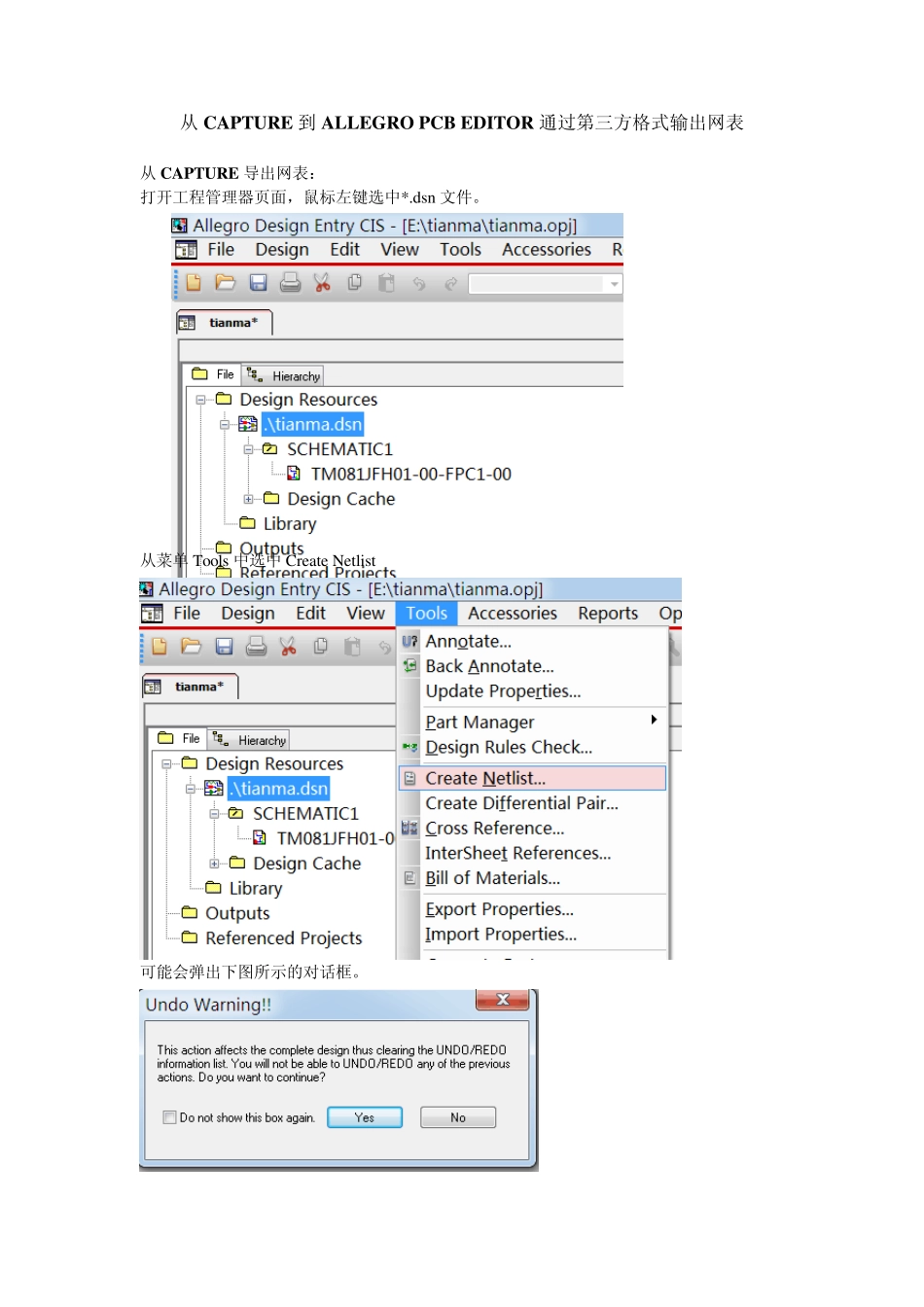Click New document icon in upper Capture window
924x1307 pixels.
point(194,283)
